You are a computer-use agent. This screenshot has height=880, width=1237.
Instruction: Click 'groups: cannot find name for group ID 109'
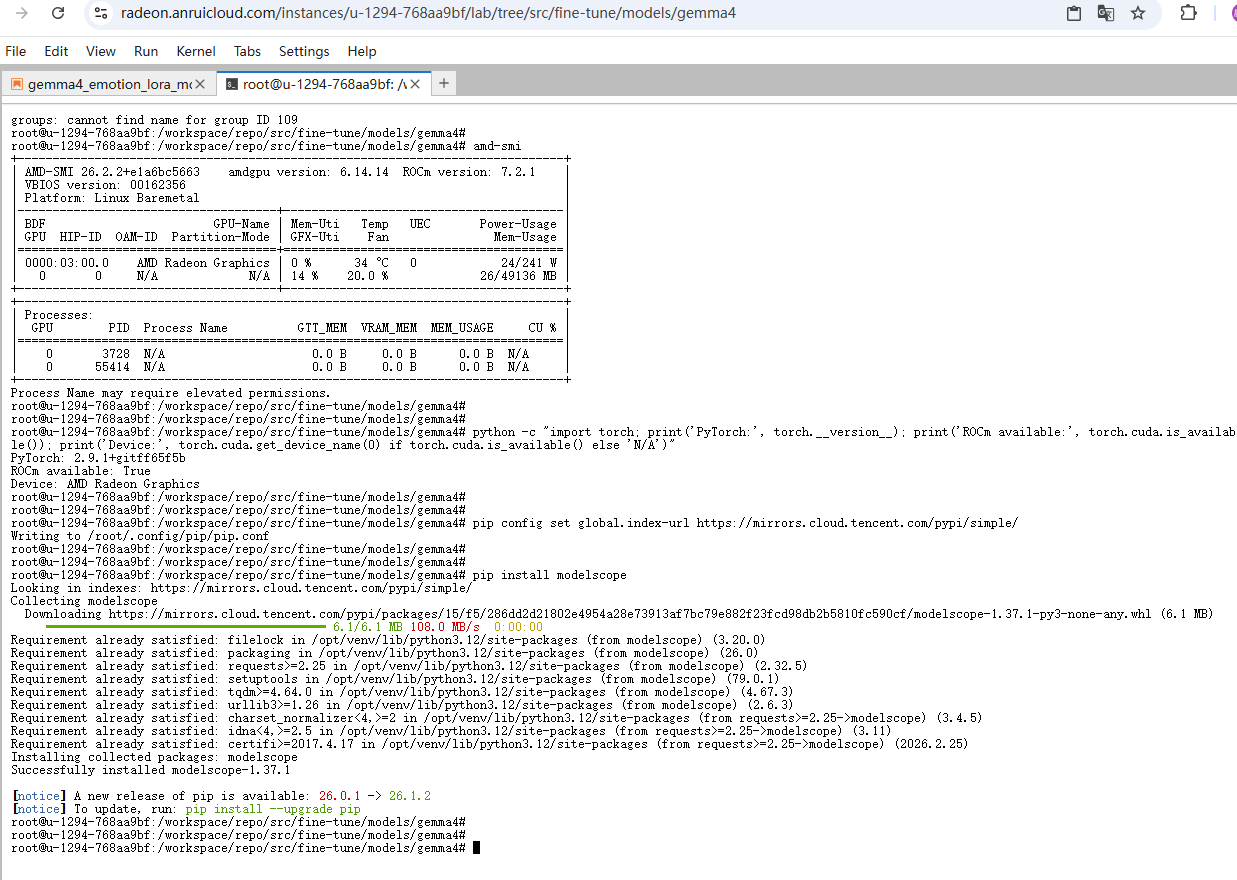coord(154,120)
